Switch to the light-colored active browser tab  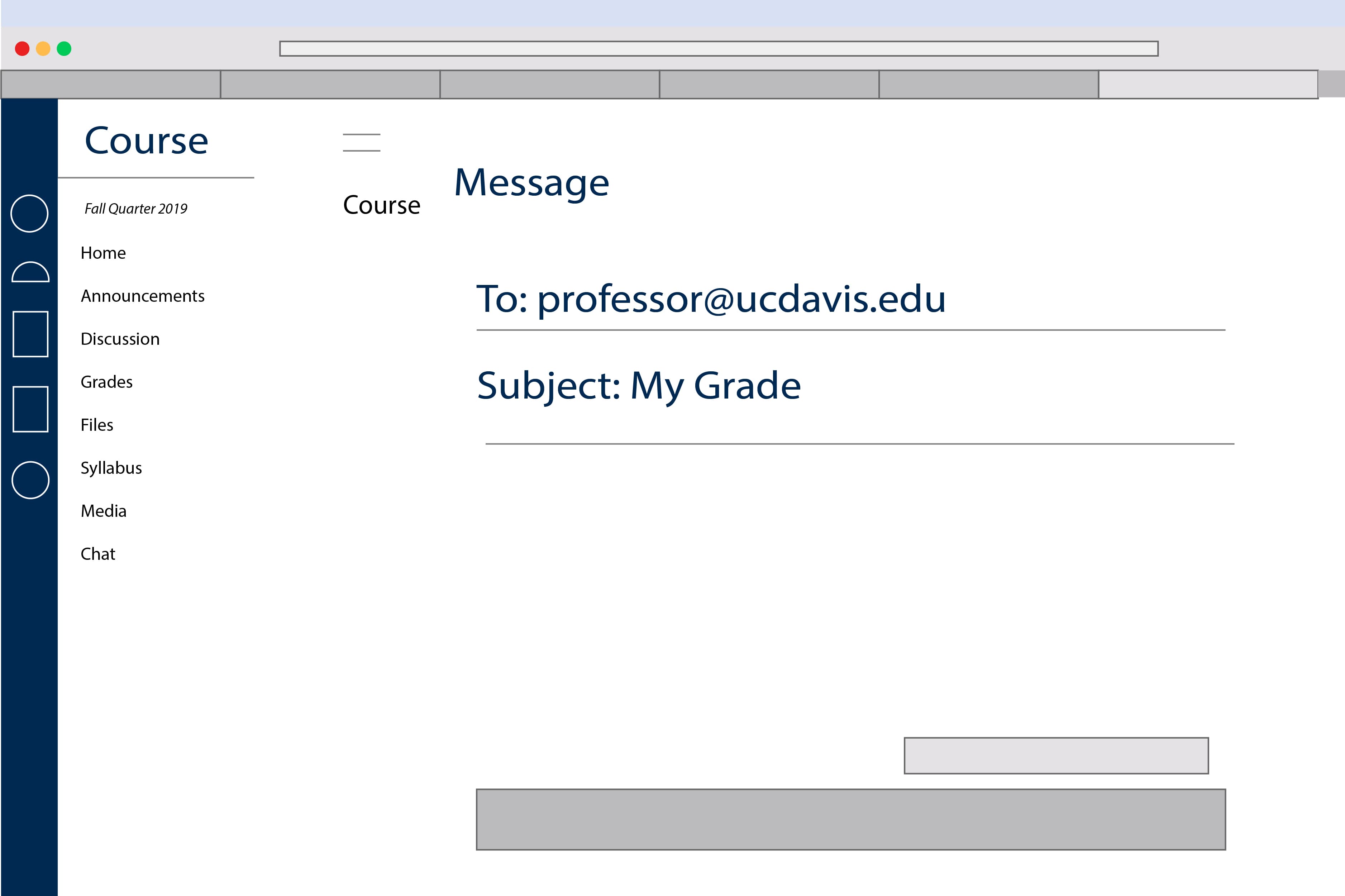tap(1207, 85)
